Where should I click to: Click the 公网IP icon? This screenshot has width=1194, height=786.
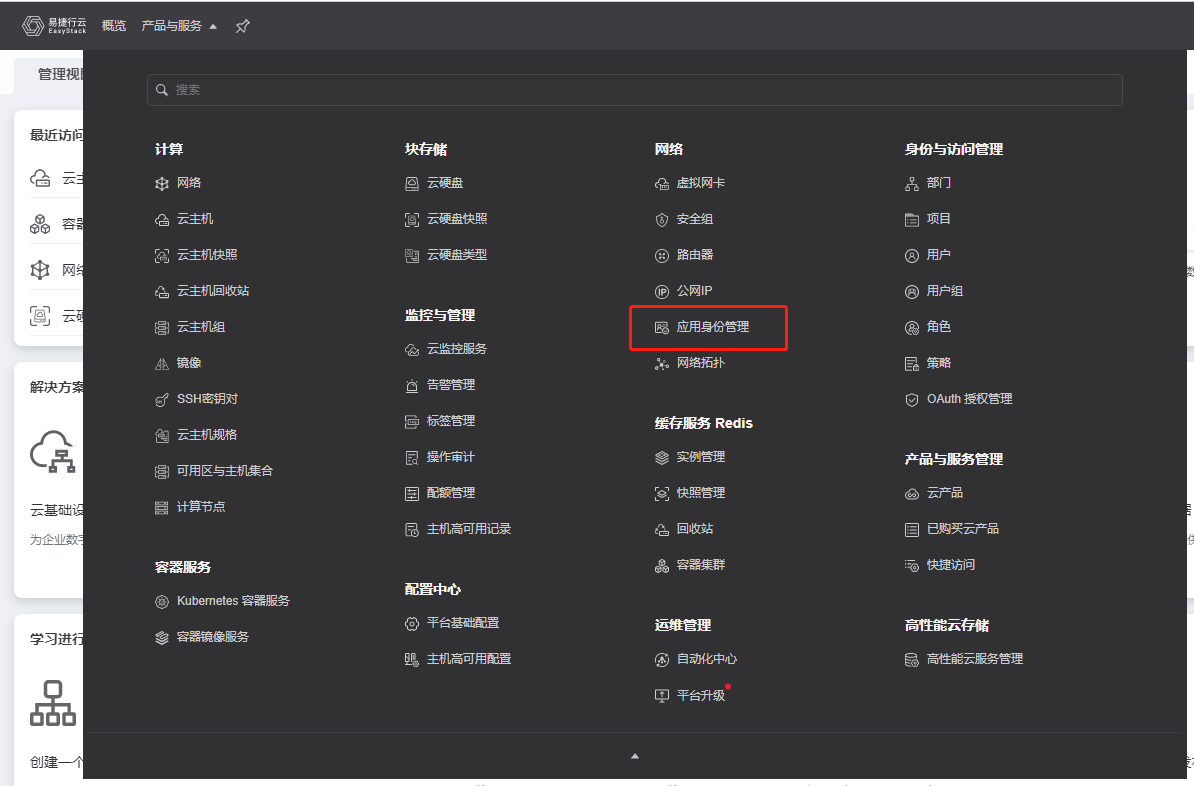pos(661,291)
